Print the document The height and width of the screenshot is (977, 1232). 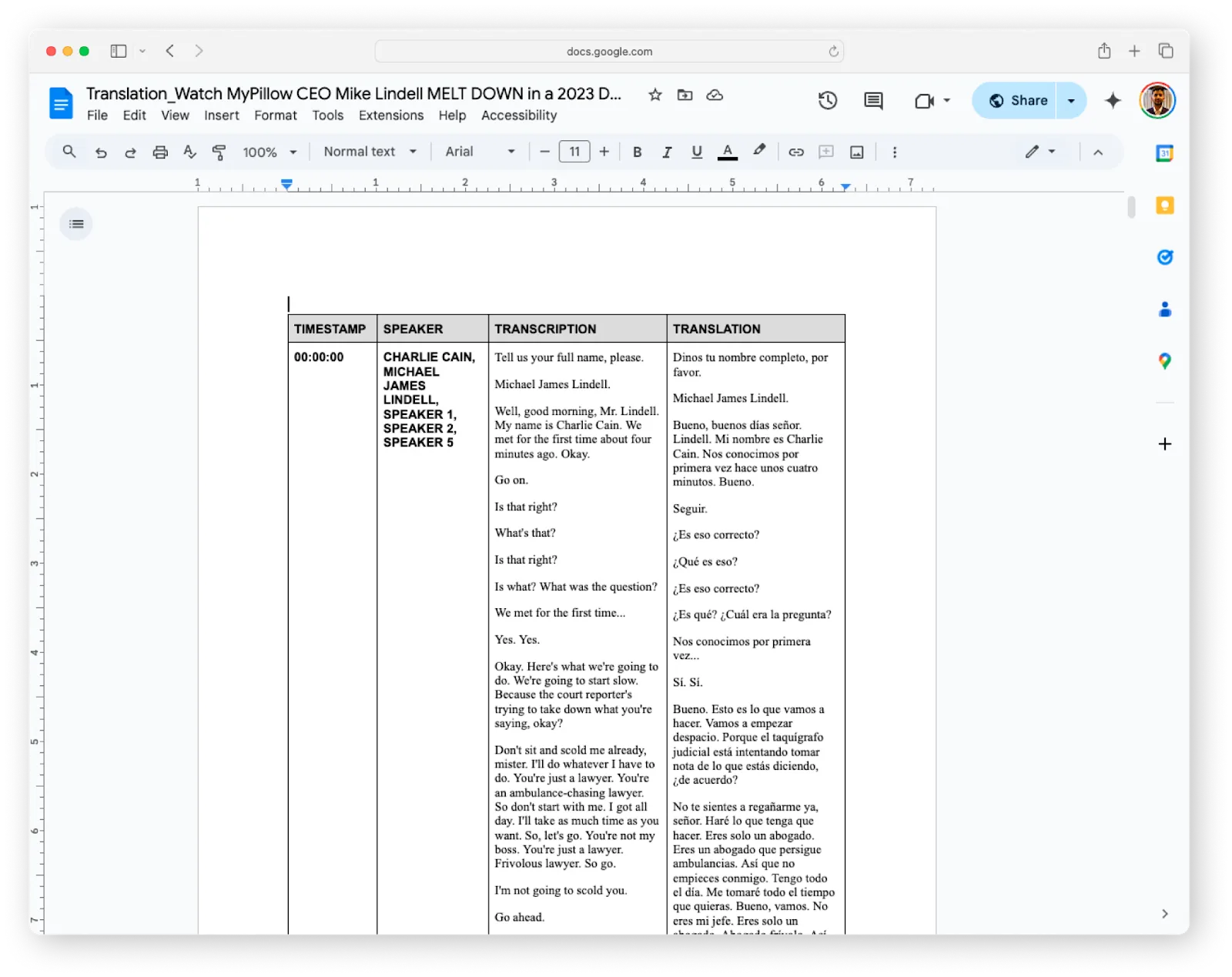click(160, 152)
